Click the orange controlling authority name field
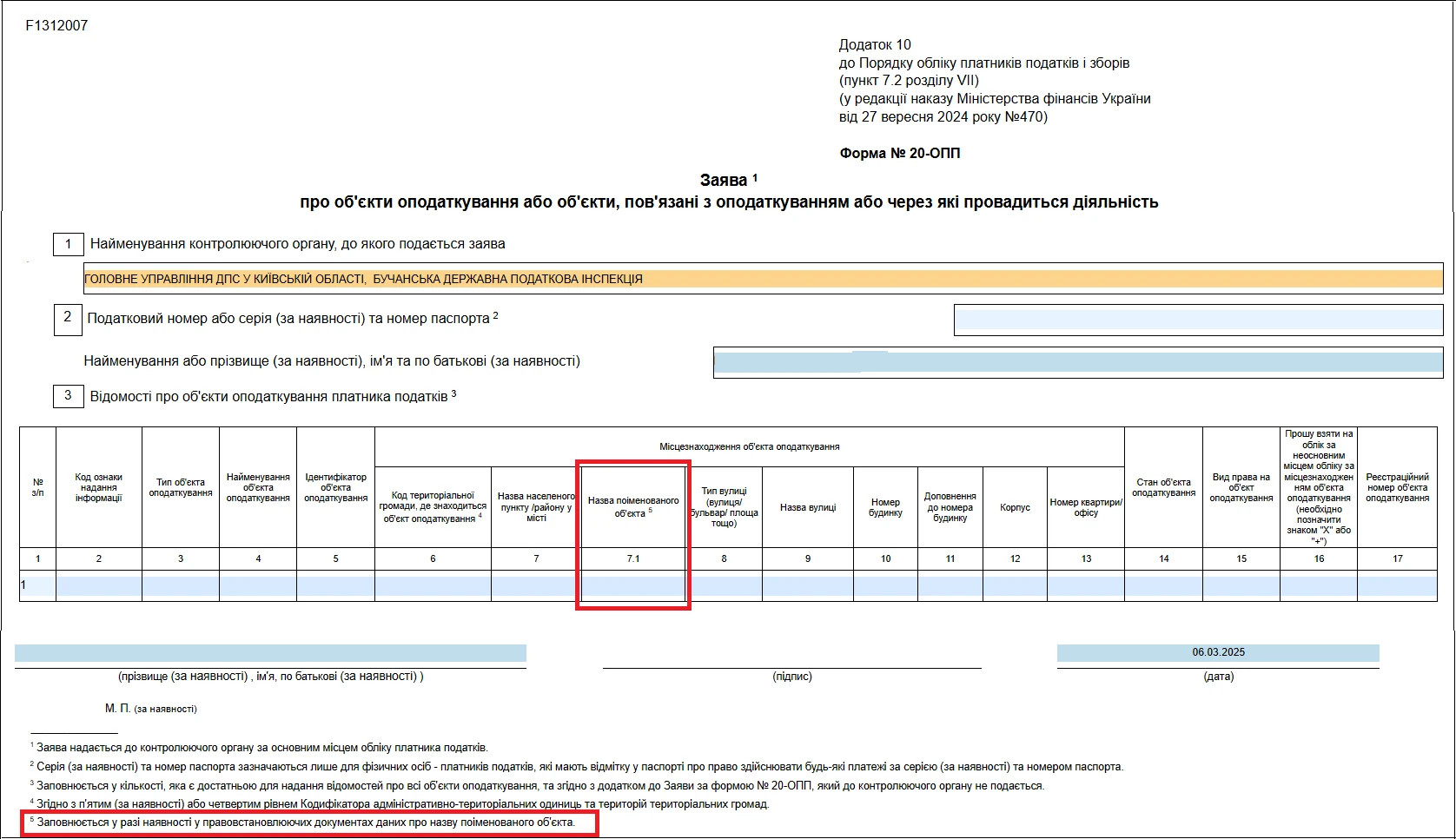This screenshot has height=839, width=1456. click(x=763, y=279)
